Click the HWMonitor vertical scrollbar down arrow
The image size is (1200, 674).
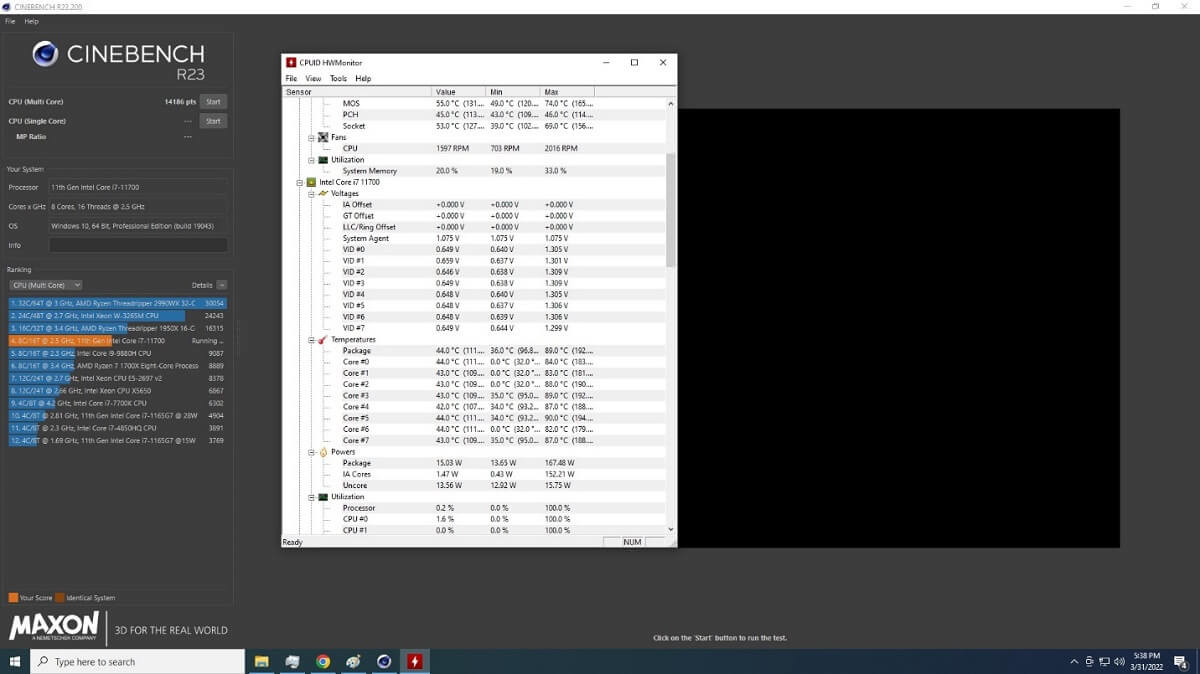tap(670, 529)
